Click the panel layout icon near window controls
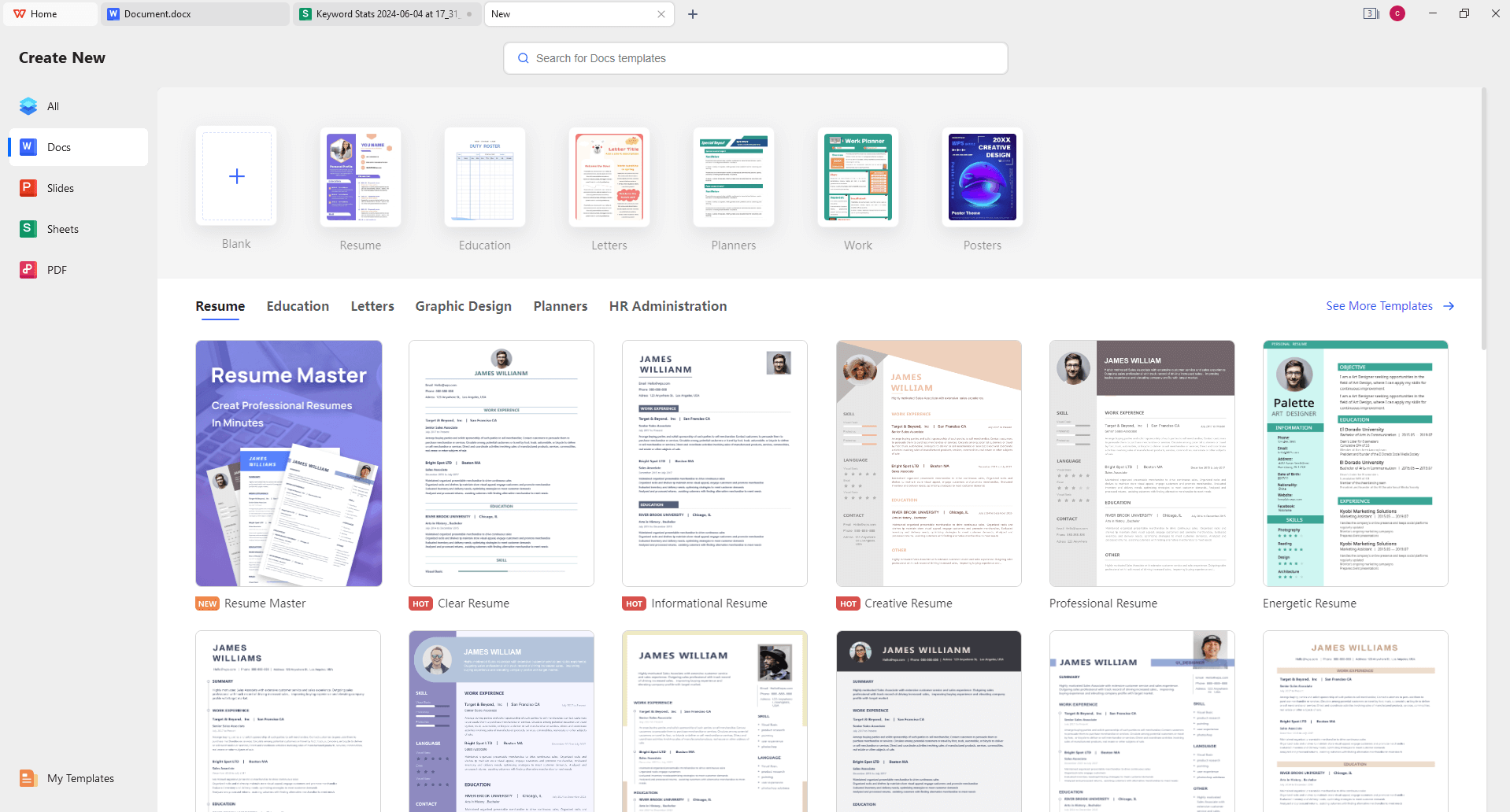The height and width of the screenshot is (812, 1510). click(1370, 13)
